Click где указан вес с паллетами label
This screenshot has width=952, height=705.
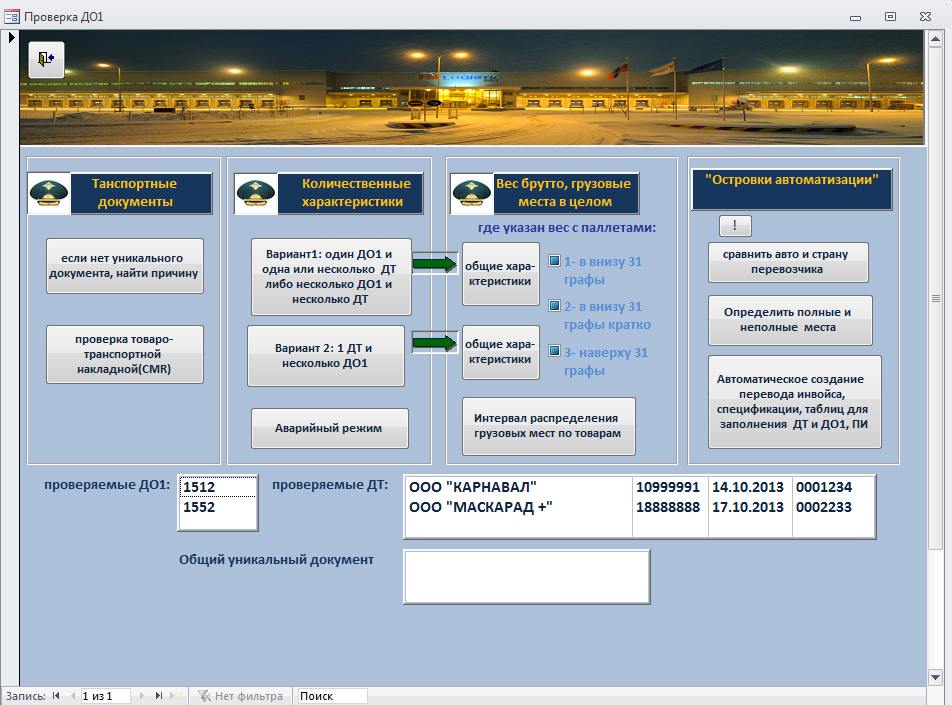(567, 228)
